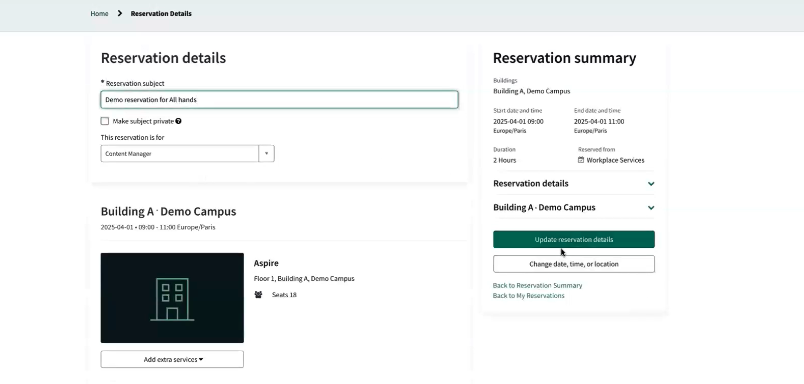This screenshot has height=384, width=804.
Task: Expand the Reservation details summary section
Action: pos(574,184)
